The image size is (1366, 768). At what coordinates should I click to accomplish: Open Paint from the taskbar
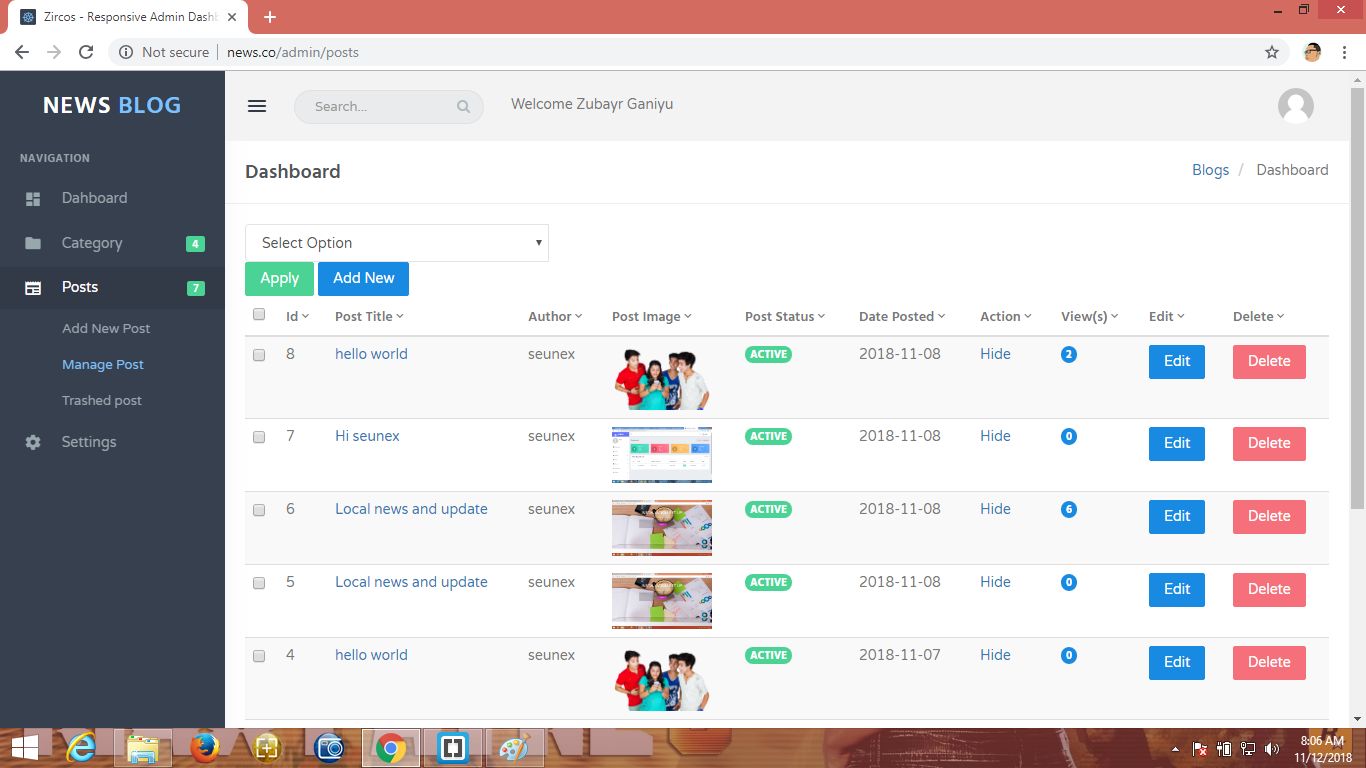[x=515, y=748]
